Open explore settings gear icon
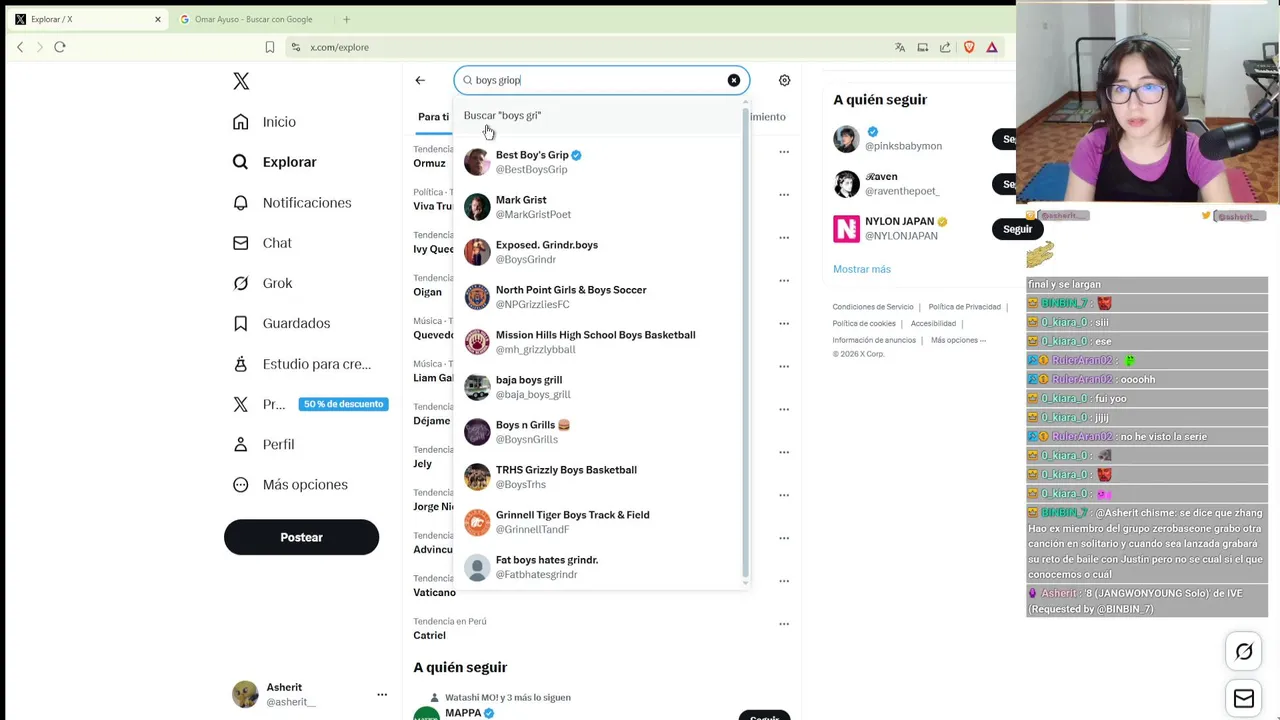The height and width of the screenshot is (720, 1280). (x=784, y=80)
